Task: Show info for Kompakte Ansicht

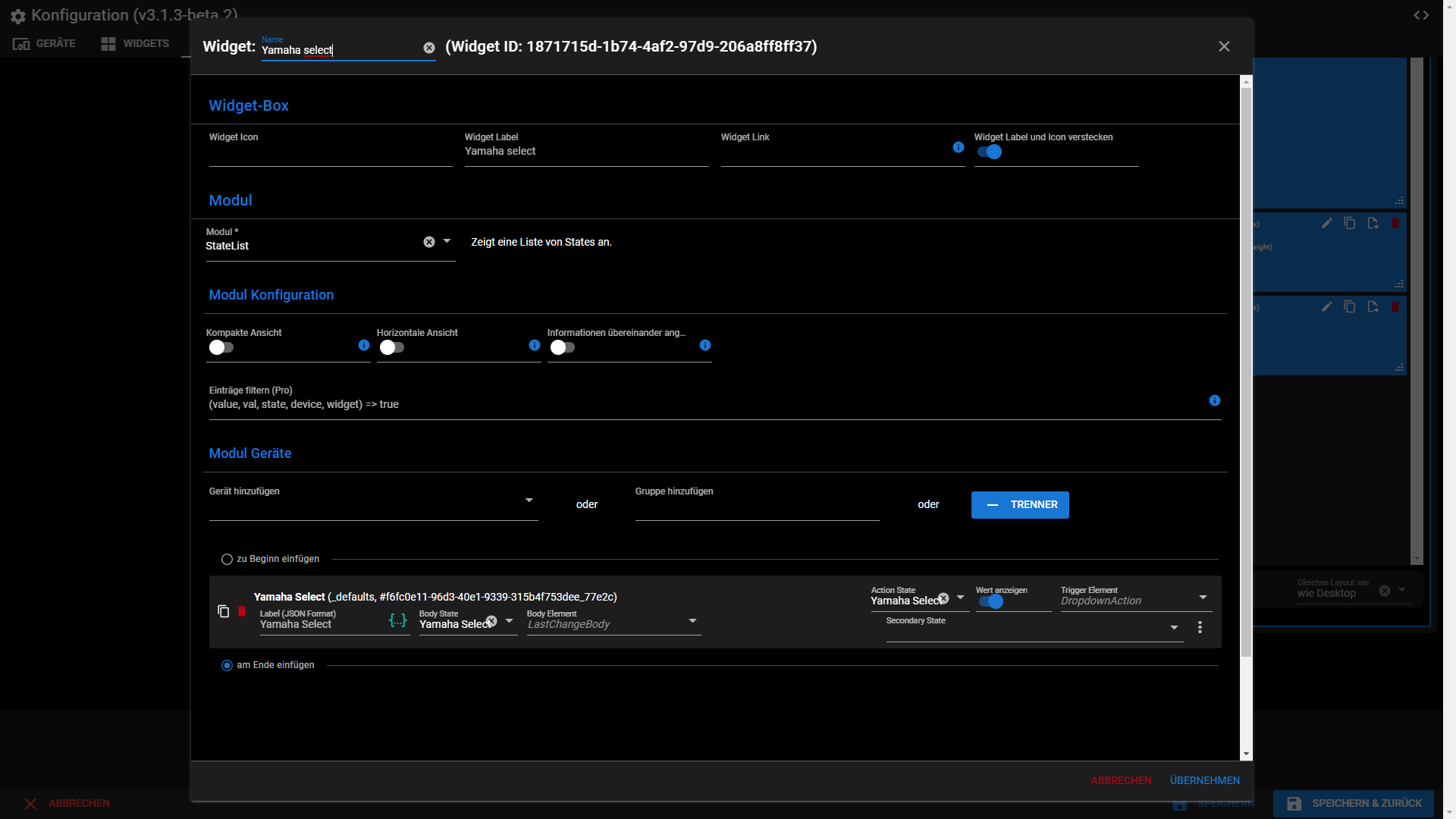Action: tap(364, 345)
